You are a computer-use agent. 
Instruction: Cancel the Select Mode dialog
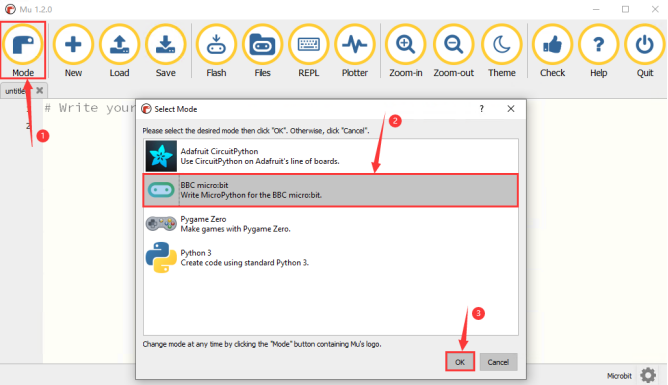pos(498,362)
